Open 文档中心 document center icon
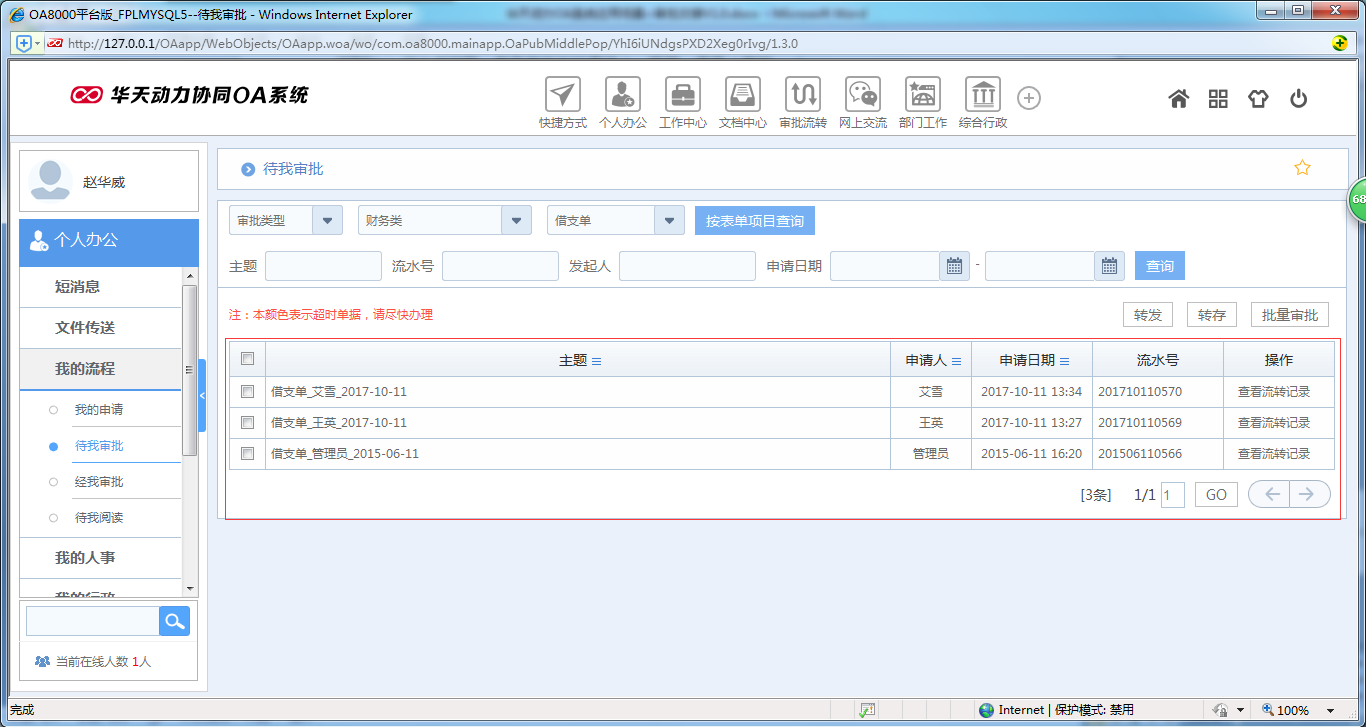Viewport: 1366px width, 727px height. coord(743,95)
